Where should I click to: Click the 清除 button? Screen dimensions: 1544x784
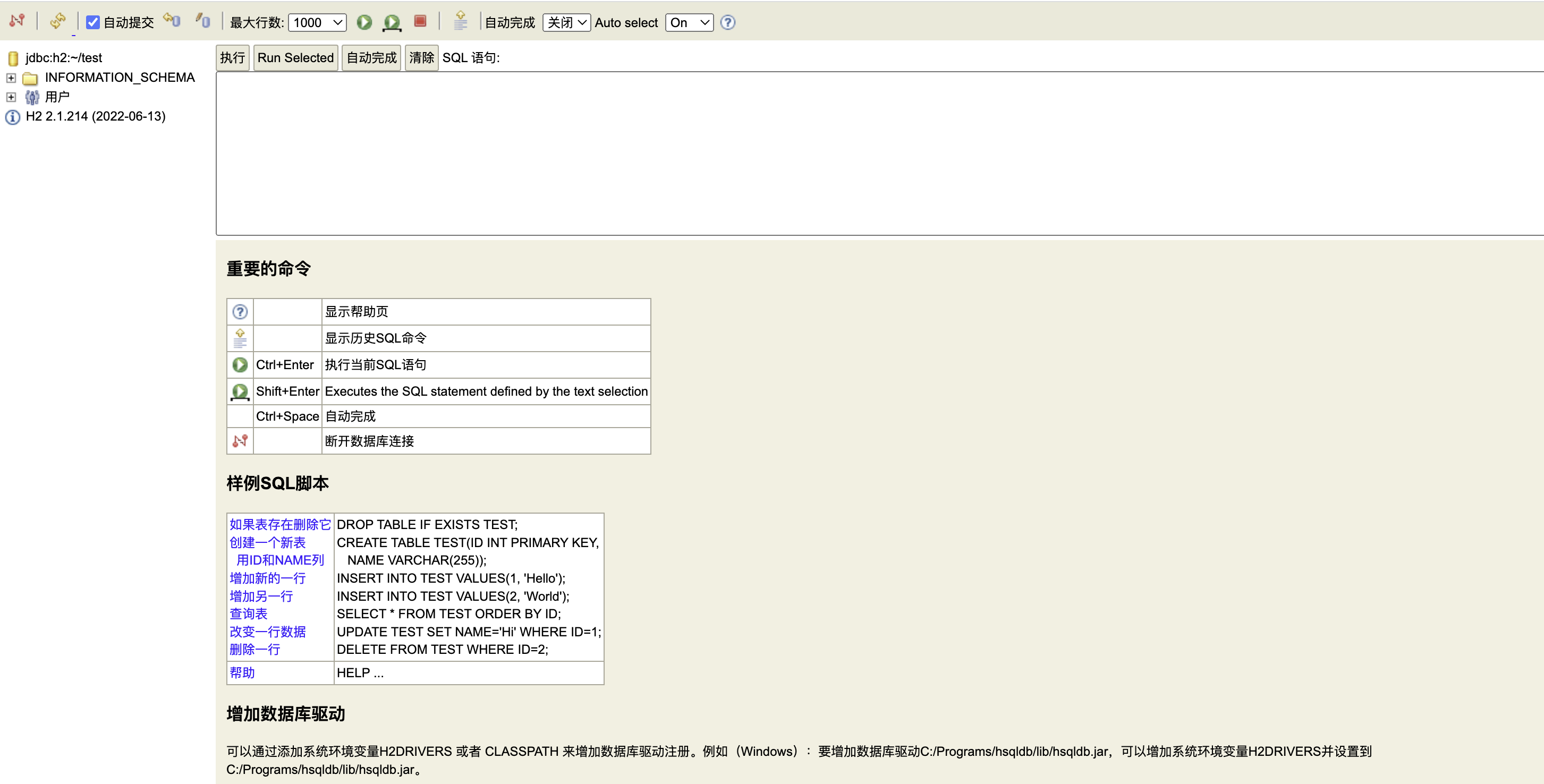(421, 58)
